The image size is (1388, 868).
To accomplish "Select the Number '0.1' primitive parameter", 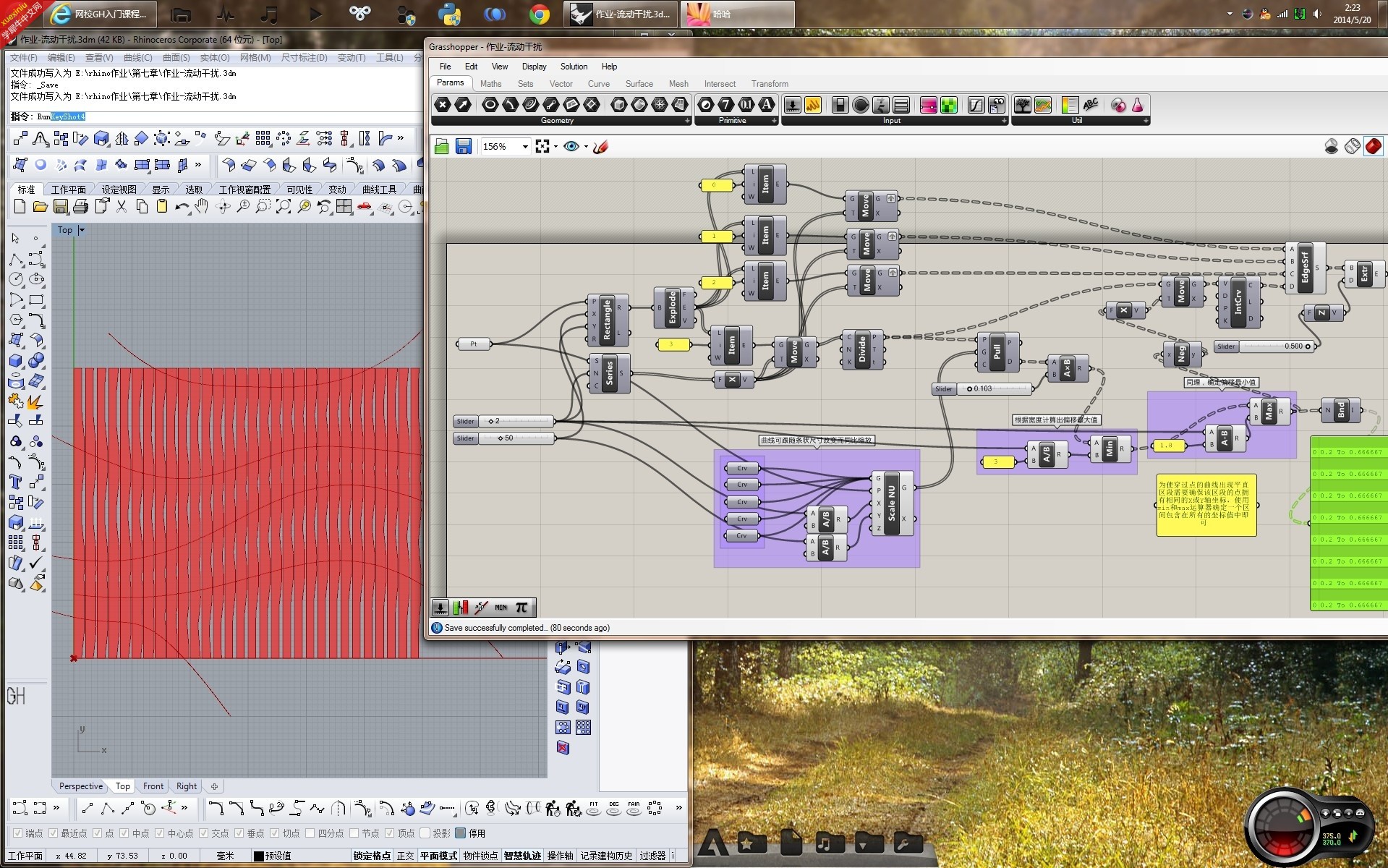I will 746,105.
